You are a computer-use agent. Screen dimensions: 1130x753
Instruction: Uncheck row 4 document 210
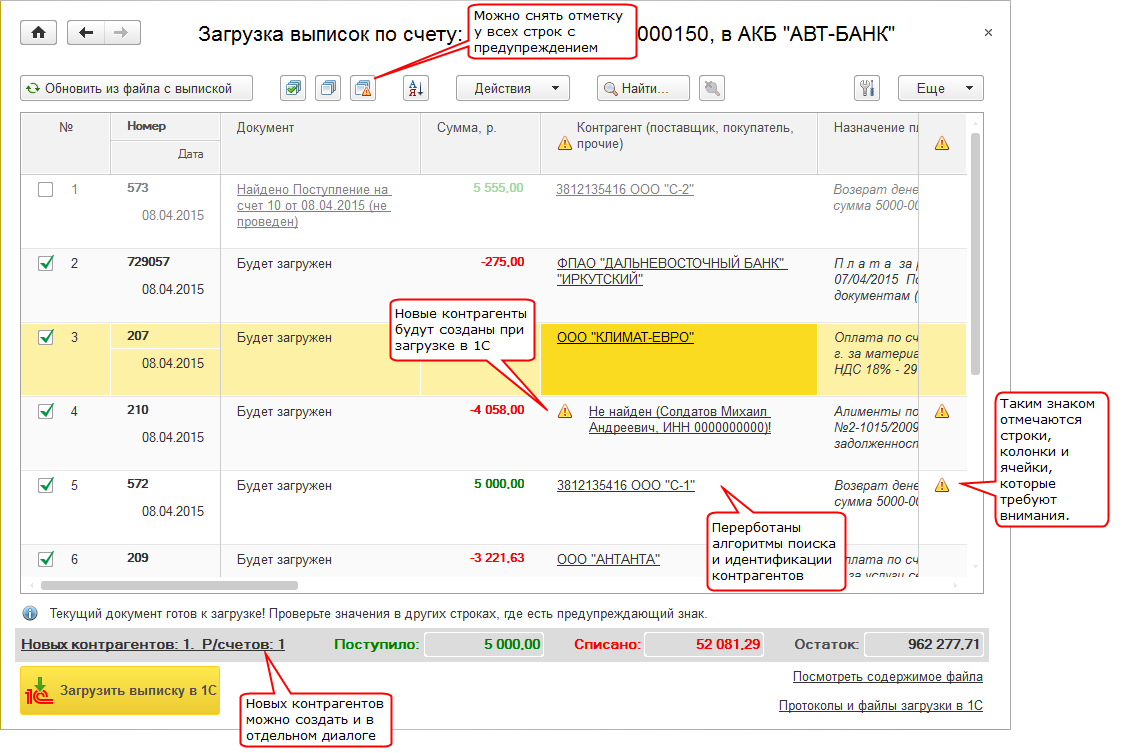(45, 411)
